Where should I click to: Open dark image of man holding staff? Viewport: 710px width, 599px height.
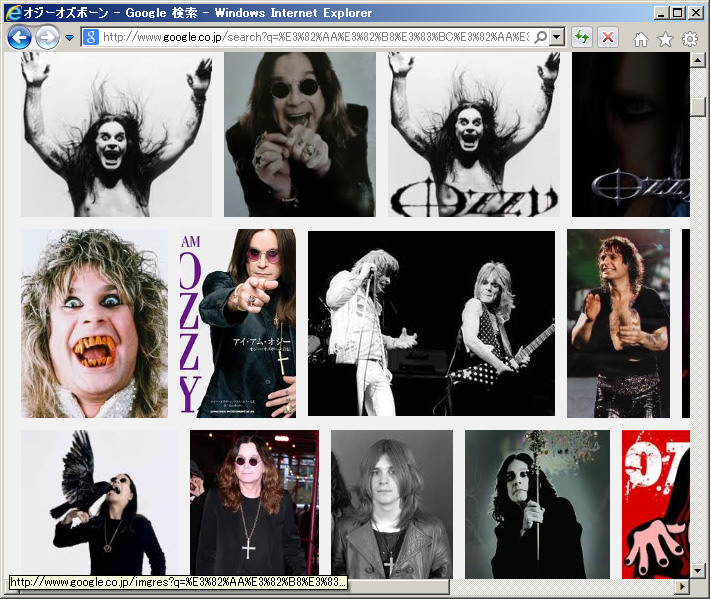[x=537, y=504]
